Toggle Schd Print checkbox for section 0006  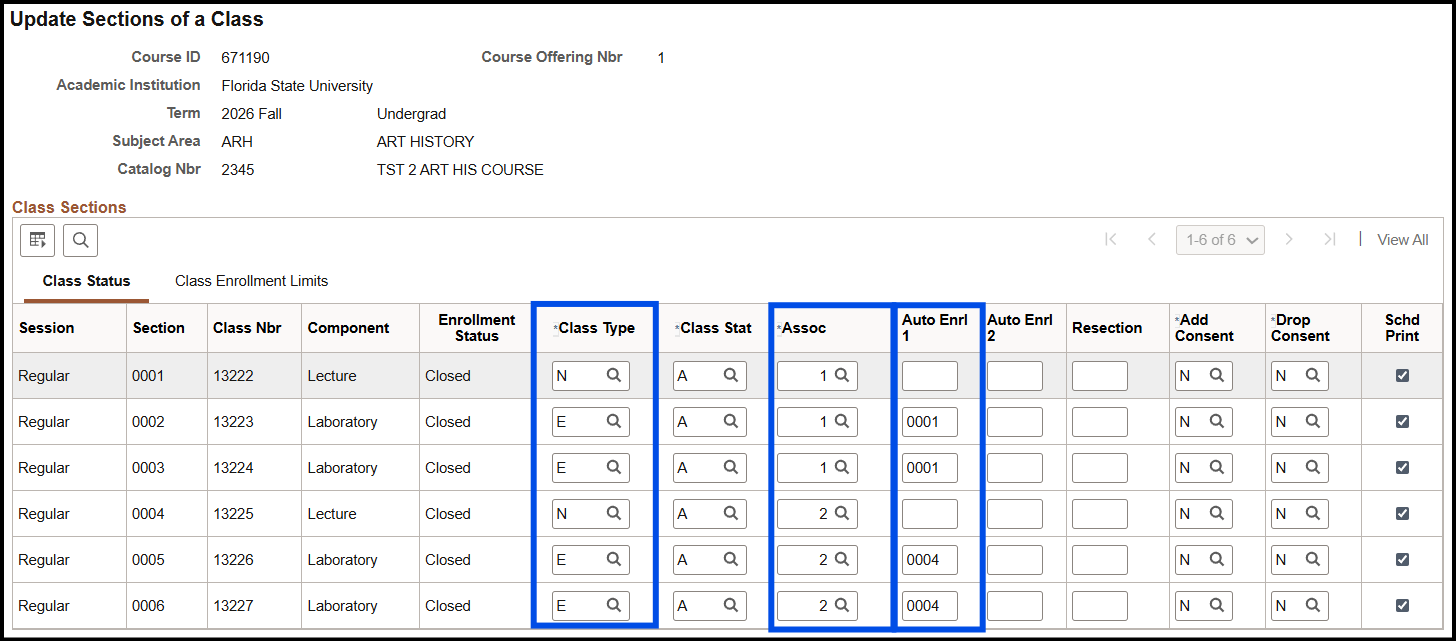pos(1402,606)
